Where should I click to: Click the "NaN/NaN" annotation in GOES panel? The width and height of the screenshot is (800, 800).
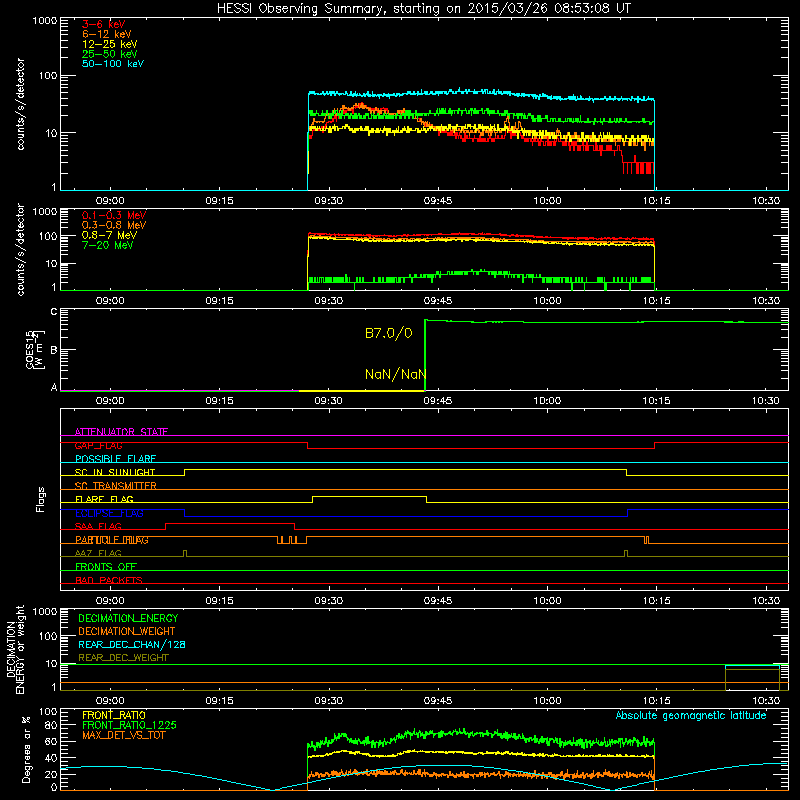pyautogui.click(x=395, y=374)
